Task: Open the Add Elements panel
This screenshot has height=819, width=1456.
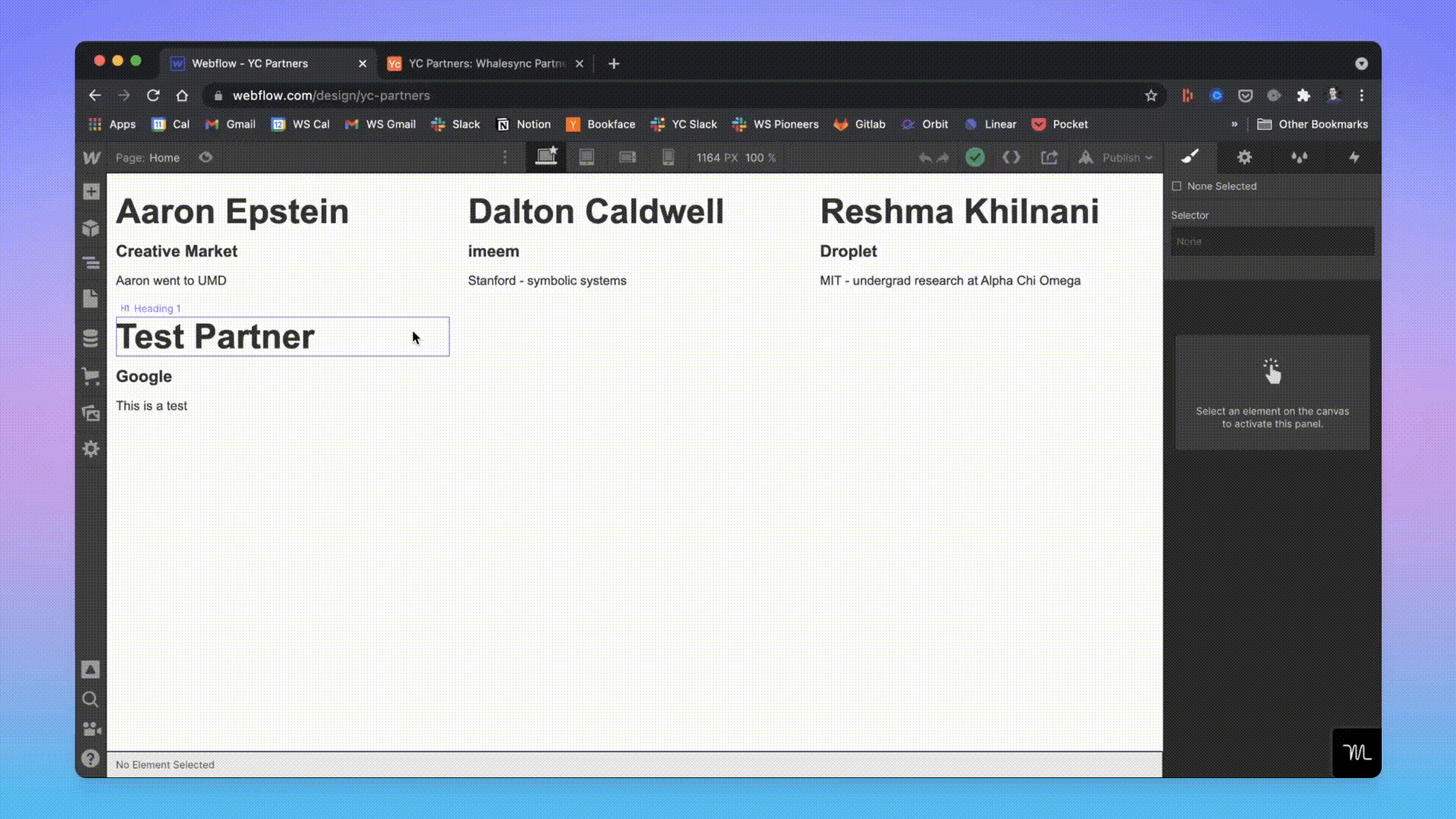Action: coord(91,192)
